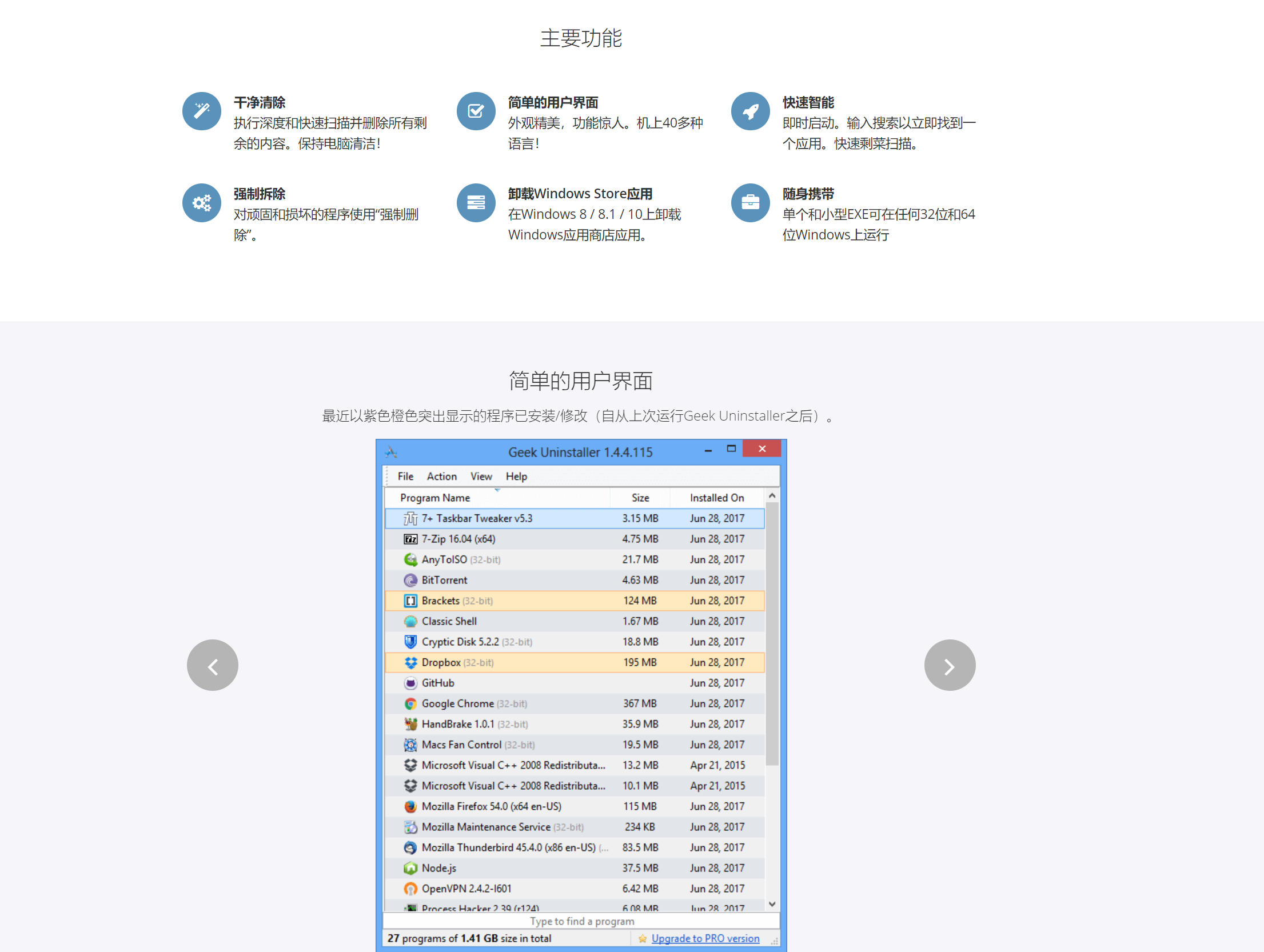Screen dimensions: 1264x952
Task: Select the OpenVPN 2.4.2-I601 entry name
Action: [466, 889]
